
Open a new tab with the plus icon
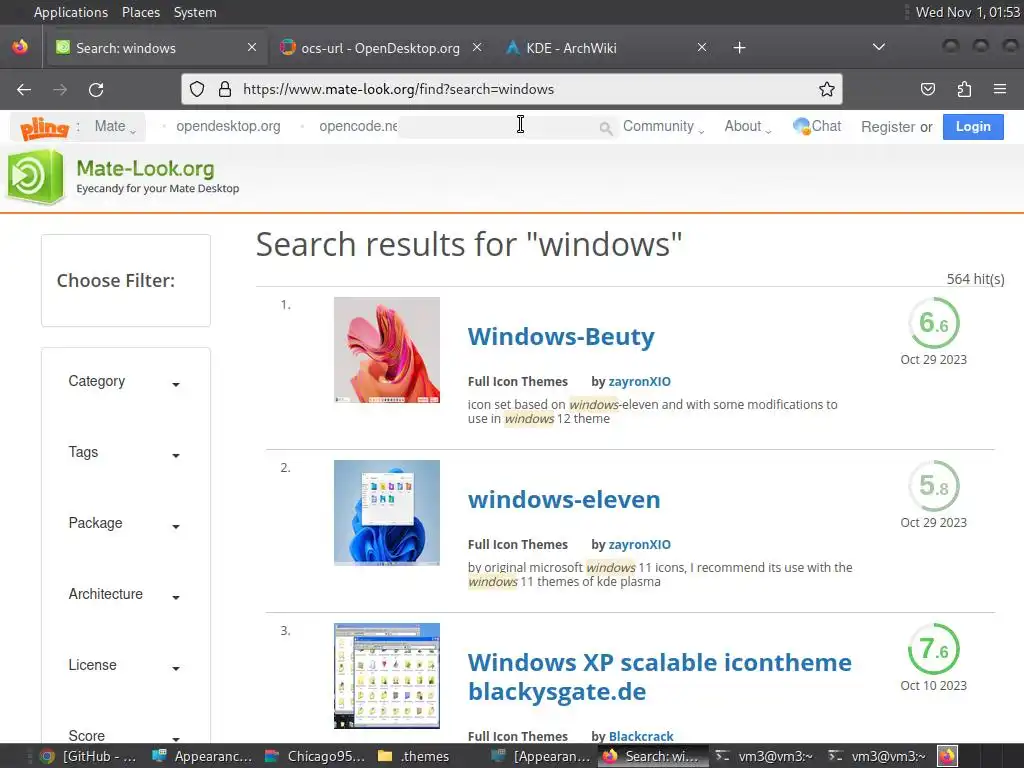(739, 48)
